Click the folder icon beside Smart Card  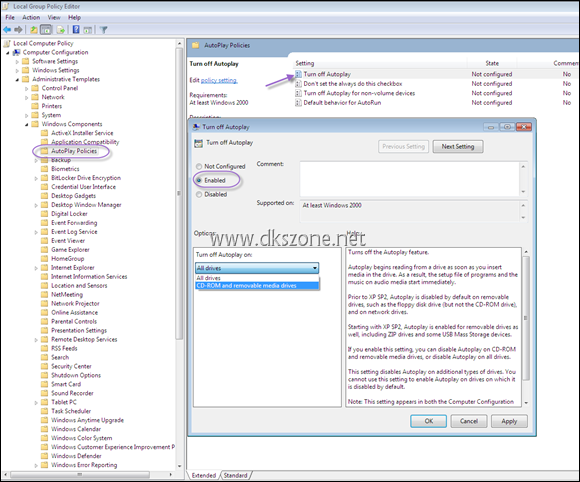click(44, 384)
